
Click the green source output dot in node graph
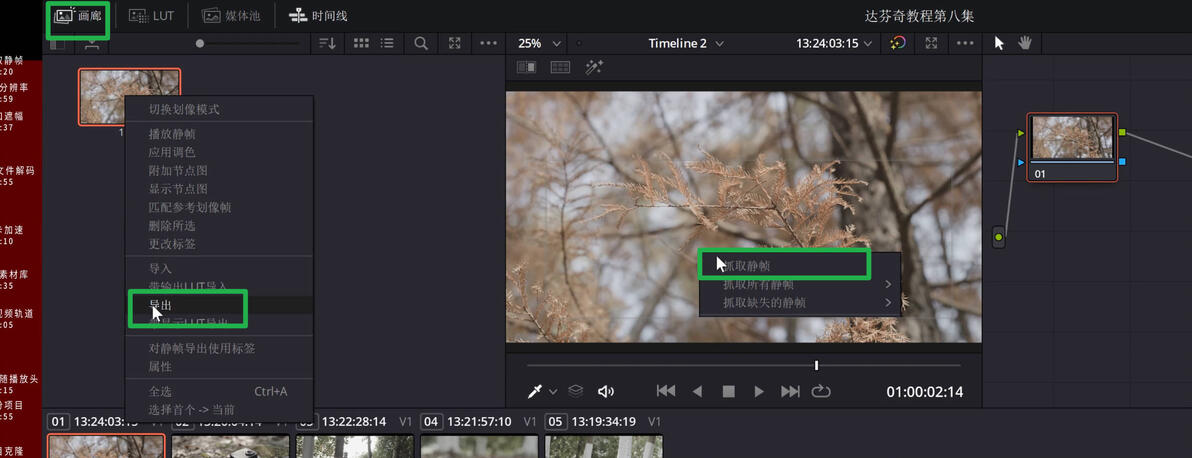pyautogui.click(x=999, y=238)
